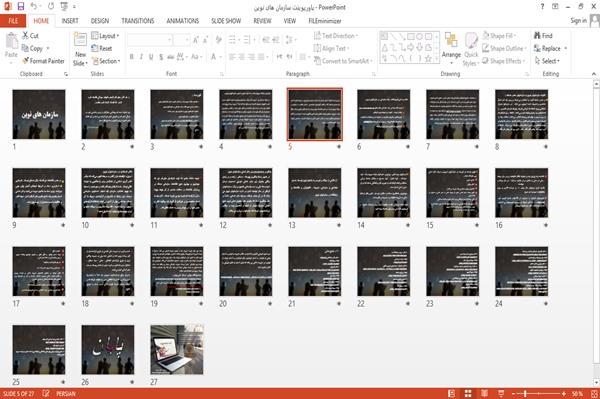Open the FILEminimizer tab
600x399 pixels.
325,21
